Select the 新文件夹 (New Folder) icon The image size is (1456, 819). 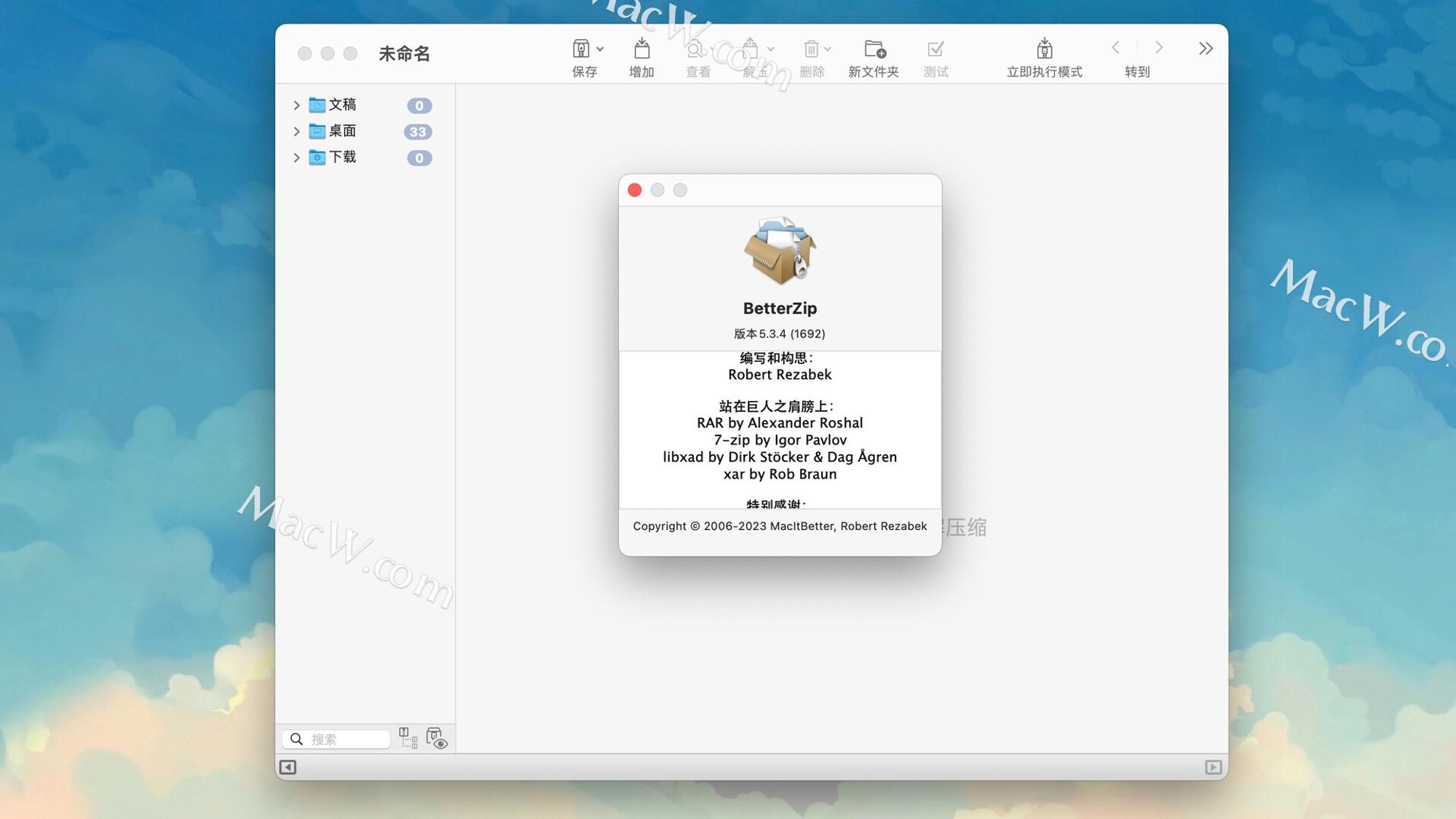(873, 50)
